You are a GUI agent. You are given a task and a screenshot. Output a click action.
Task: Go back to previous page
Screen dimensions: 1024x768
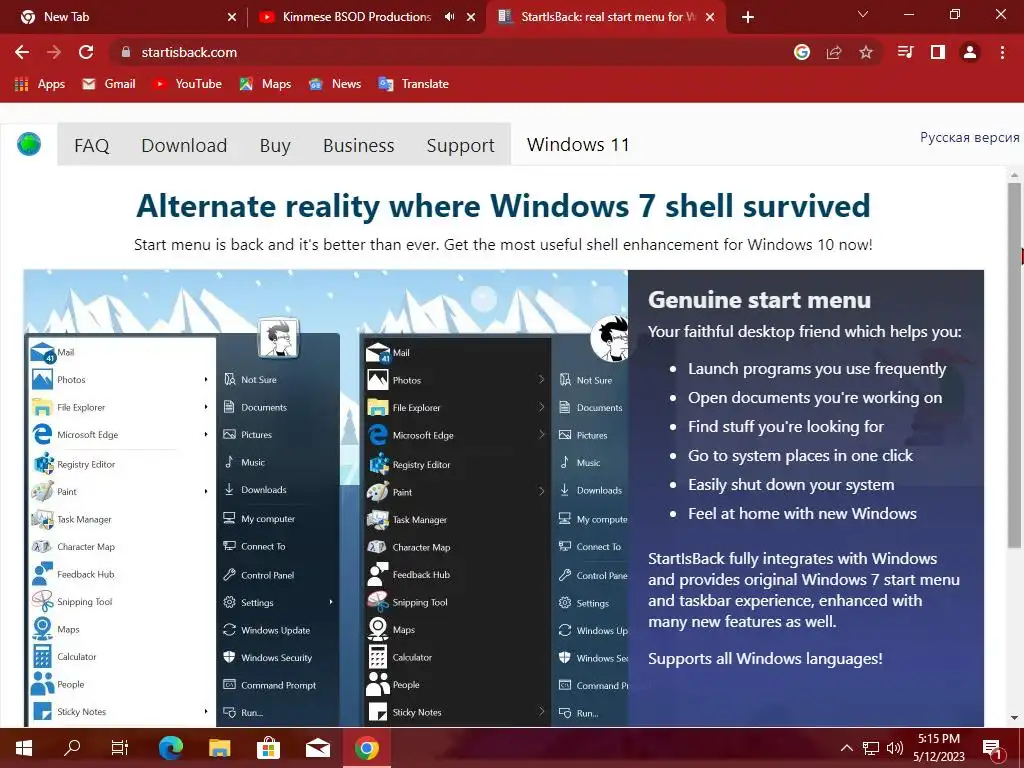(22, 52)
